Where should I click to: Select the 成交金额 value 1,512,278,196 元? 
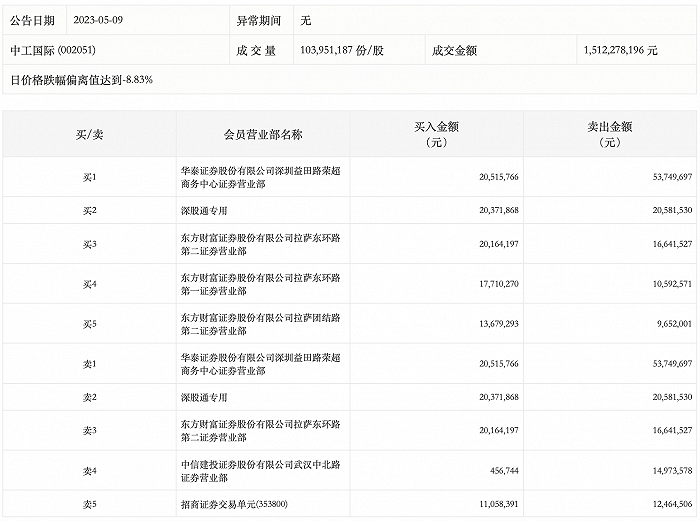[620, 49]
